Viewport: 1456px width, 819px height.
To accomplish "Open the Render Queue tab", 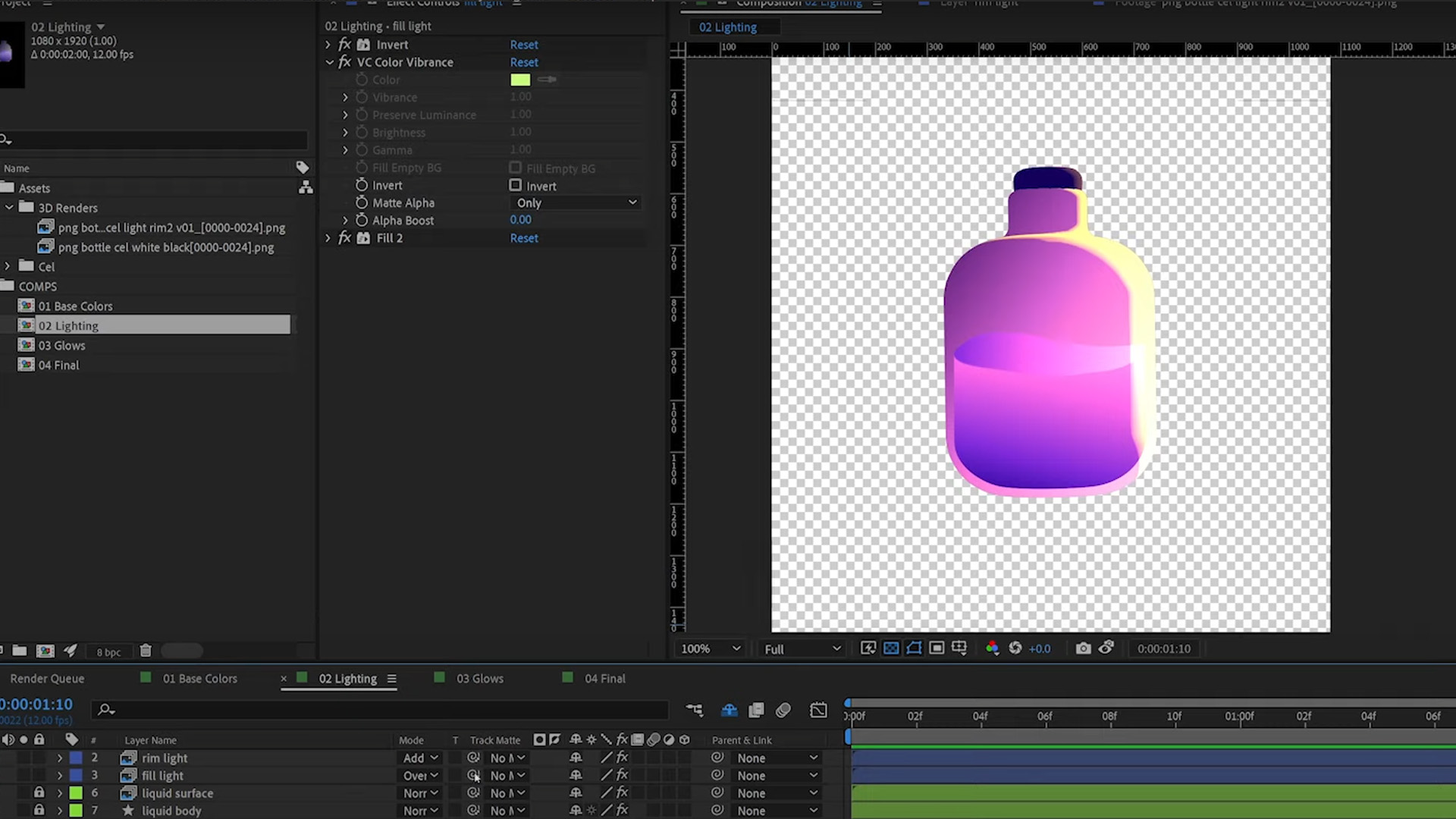I will pyautogui.click(x=47, y=679).
